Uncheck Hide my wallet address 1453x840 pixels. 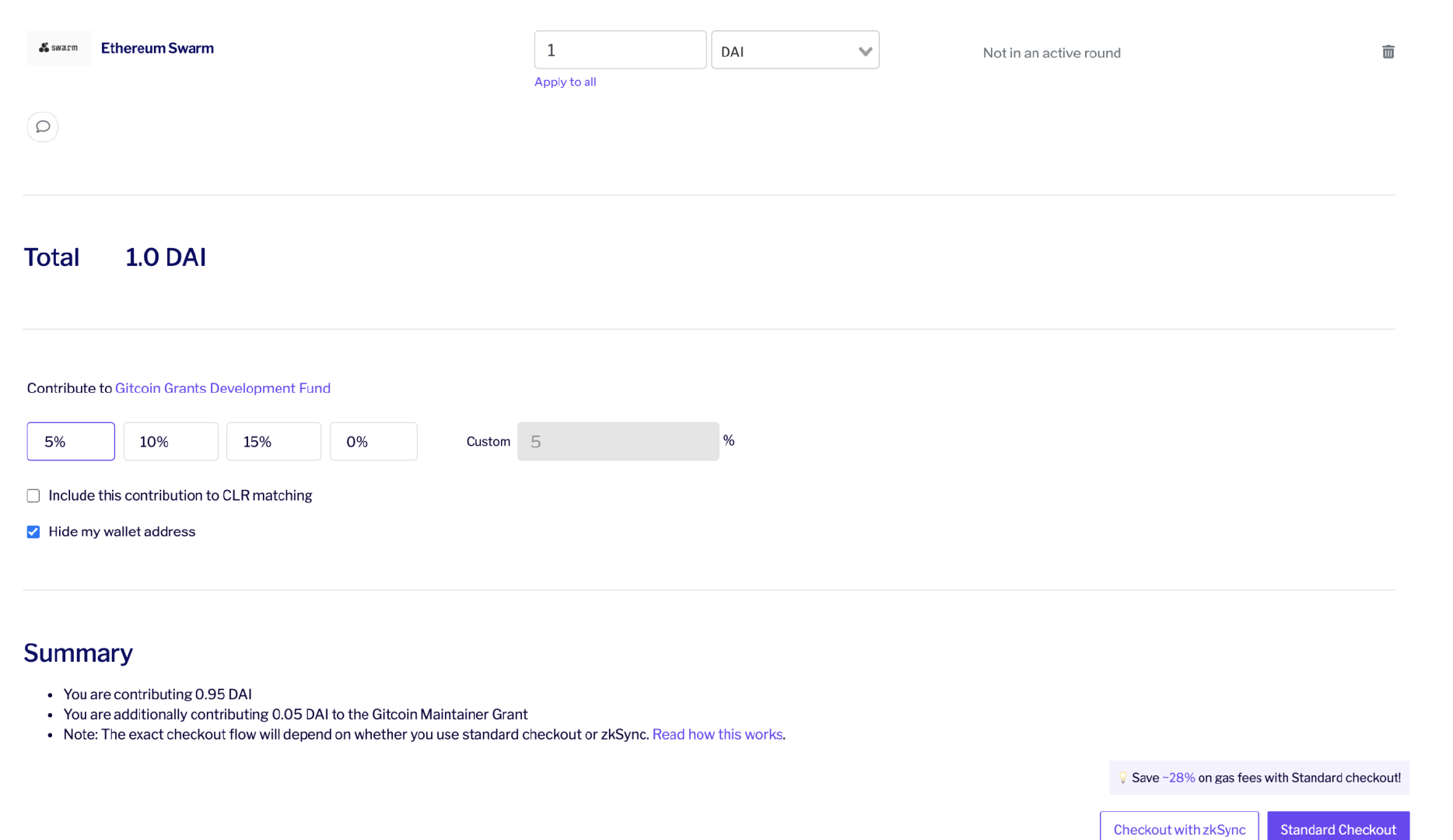33,532
